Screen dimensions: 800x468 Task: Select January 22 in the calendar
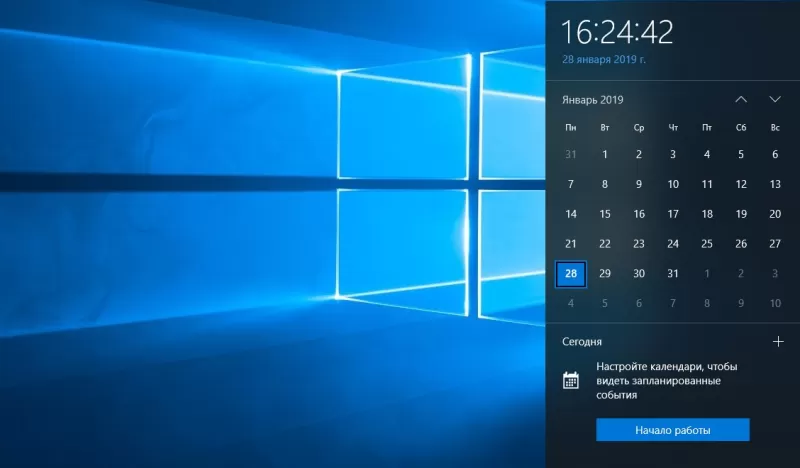click(605, 244)
